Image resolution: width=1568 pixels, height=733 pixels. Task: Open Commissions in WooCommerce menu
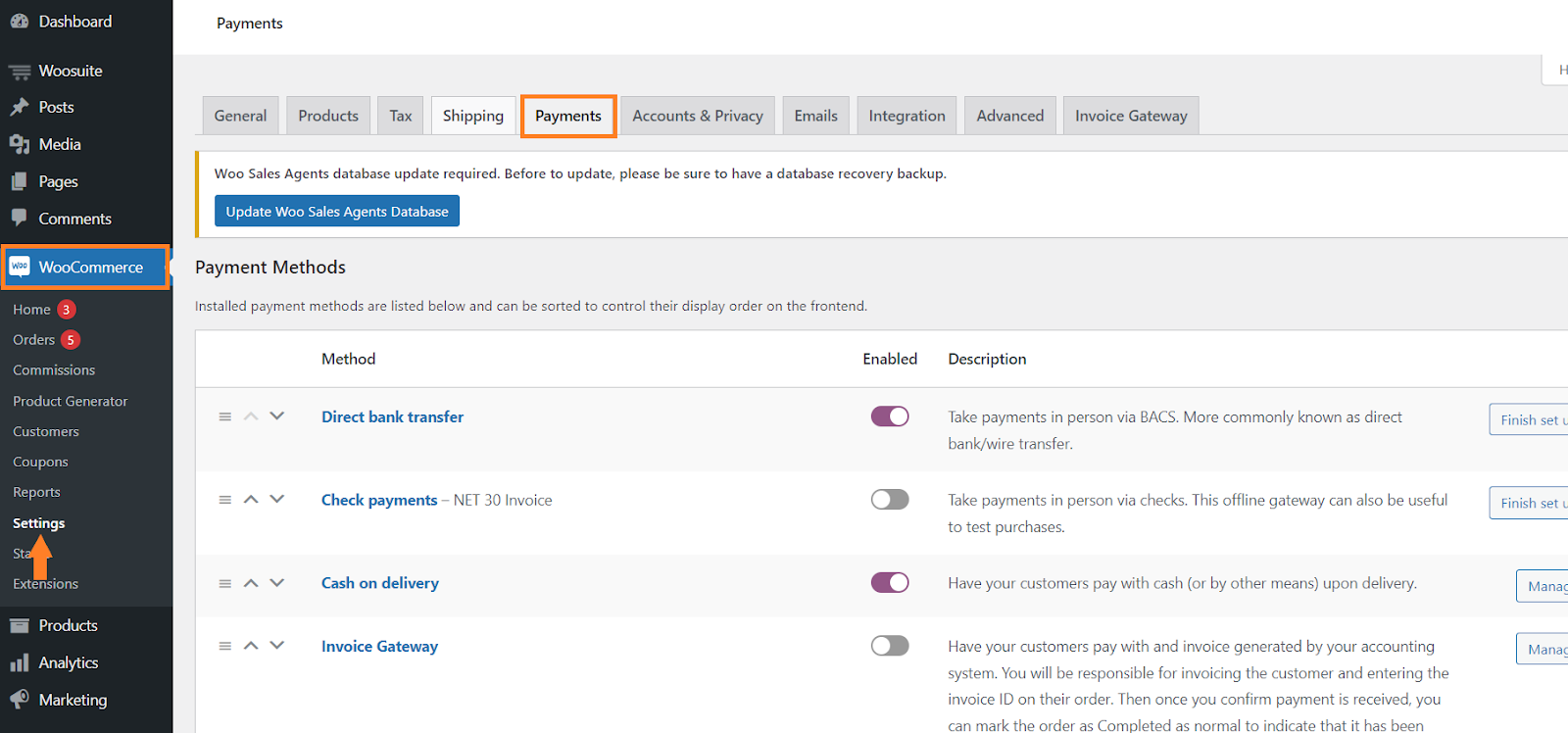(54, 370)
